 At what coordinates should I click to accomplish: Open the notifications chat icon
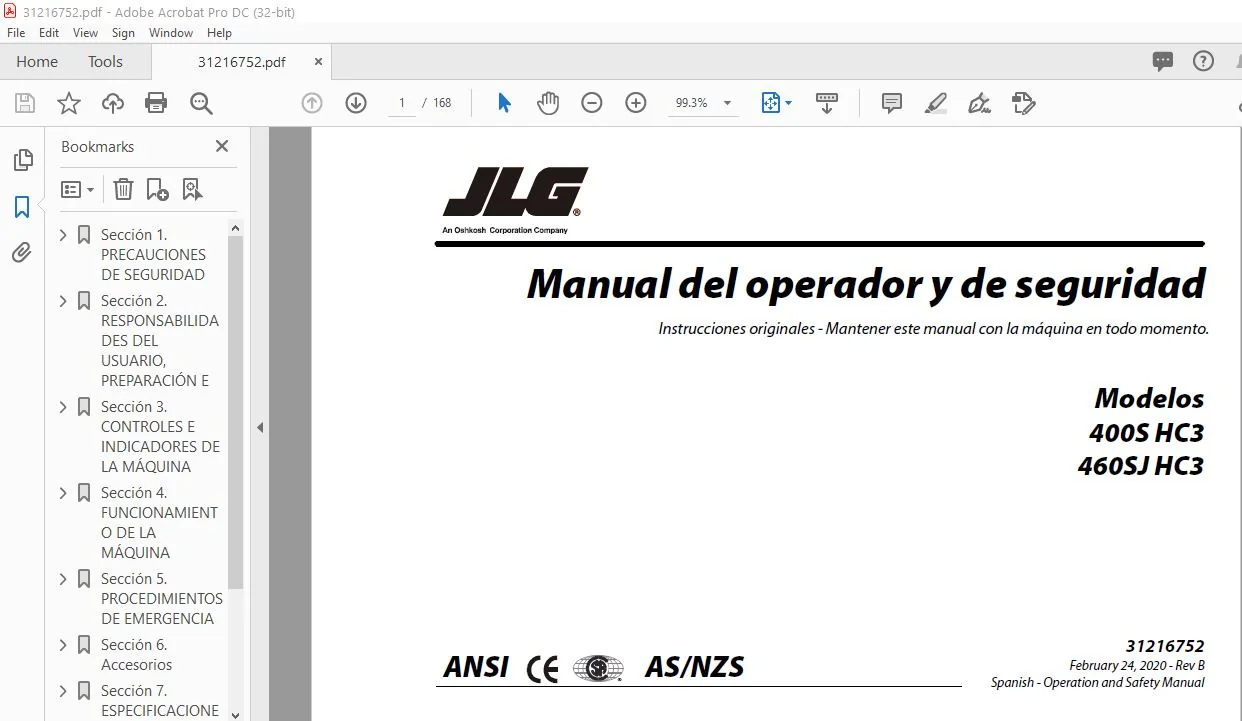[x=1163, y=61]
